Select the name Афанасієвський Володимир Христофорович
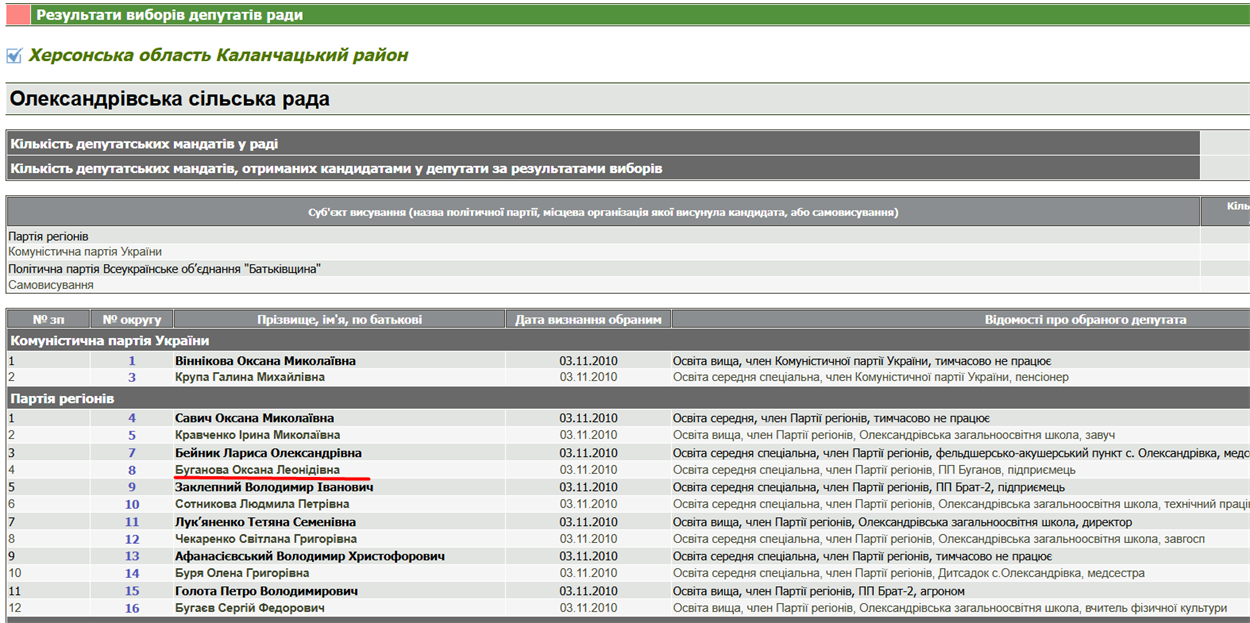Screen dimensions: 1250x623 click(310, 557)
